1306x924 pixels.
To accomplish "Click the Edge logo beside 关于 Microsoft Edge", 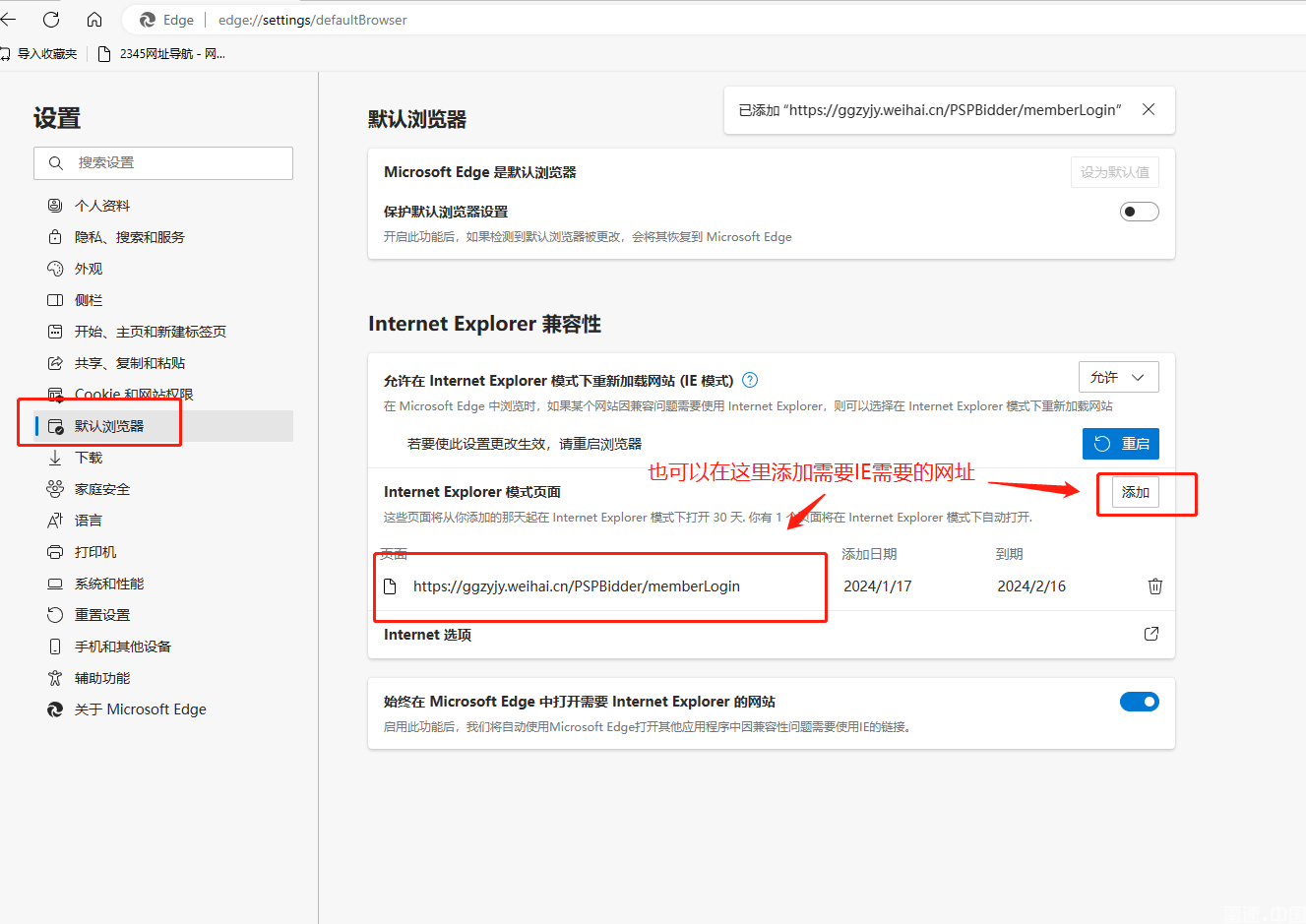I will tap(55, 709).
